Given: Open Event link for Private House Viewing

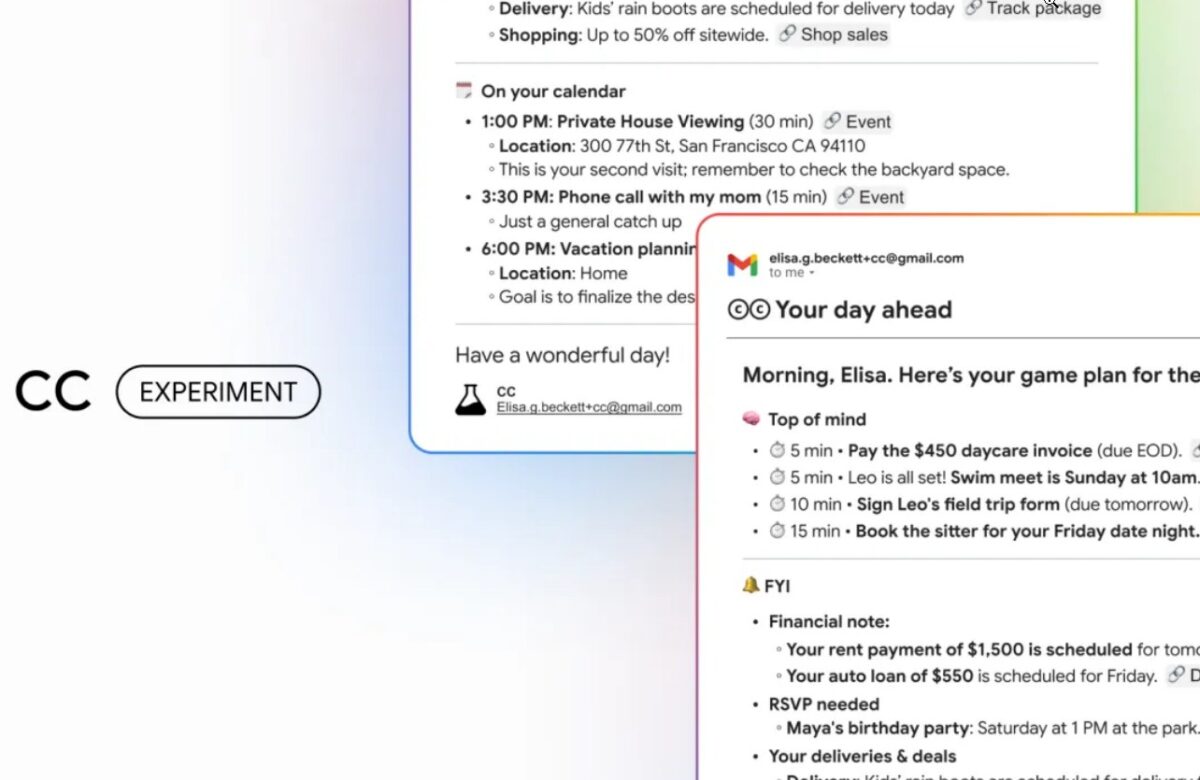Looking at the screenshot, I should point(857,122).
